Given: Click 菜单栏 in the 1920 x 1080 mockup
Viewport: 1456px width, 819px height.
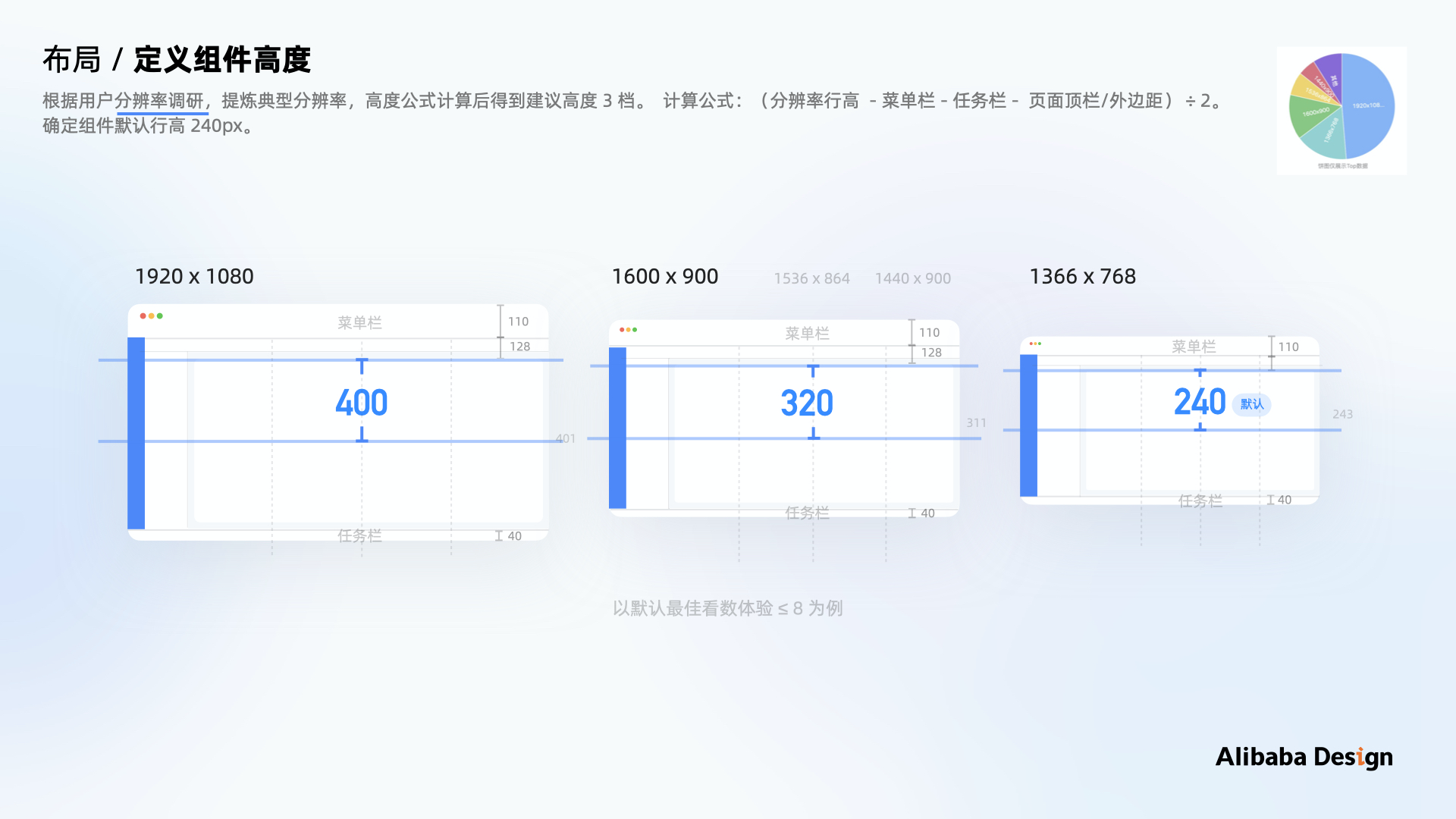Looking at the screenshot, I should click(359, 323).
